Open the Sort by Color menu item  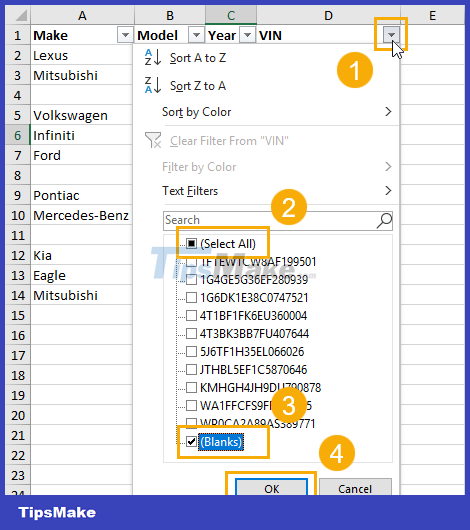tap(196, 112)
